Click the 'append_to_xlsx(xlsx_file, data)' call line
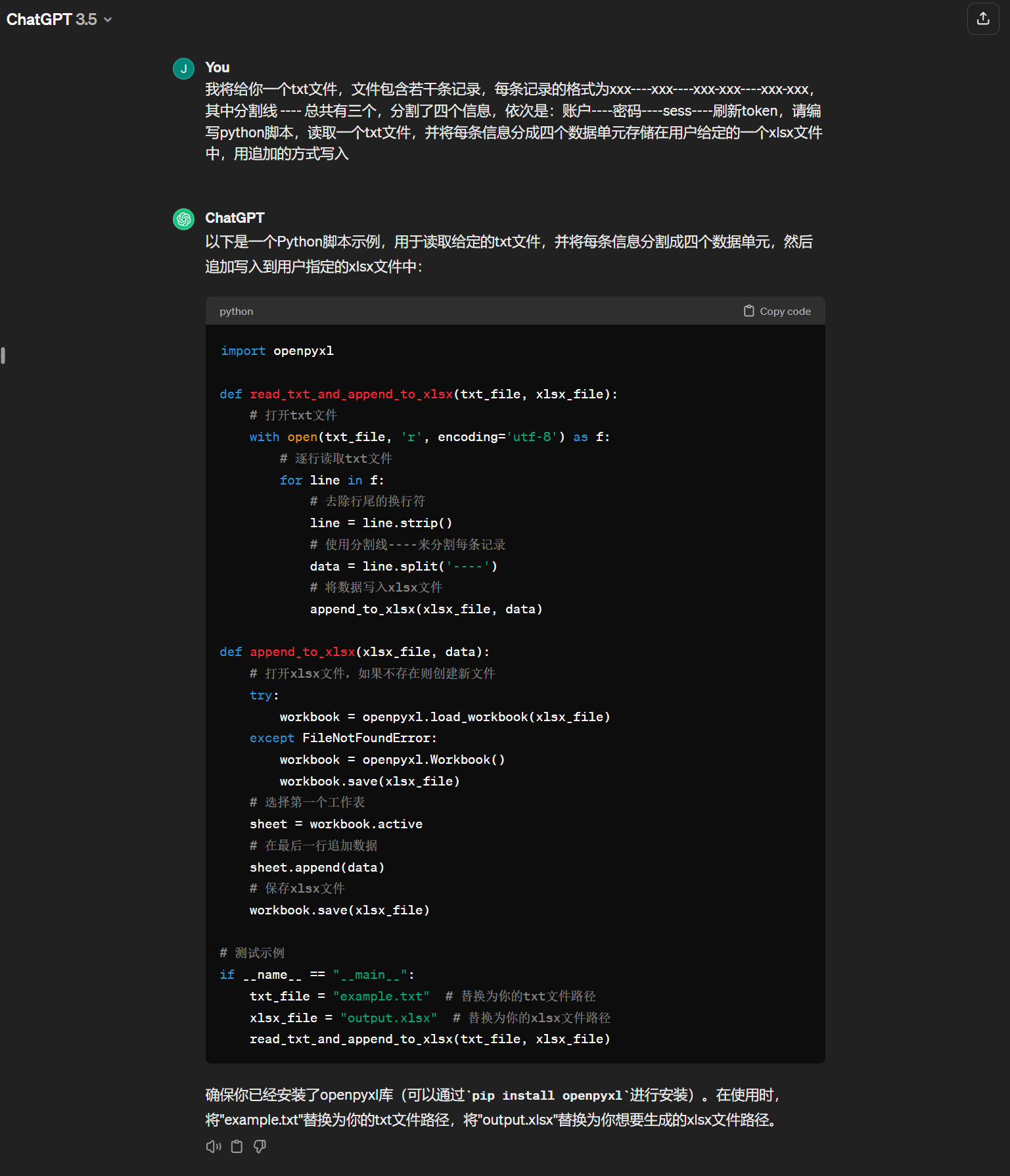Screen dimensions: 1010x1176 point(426,609)
